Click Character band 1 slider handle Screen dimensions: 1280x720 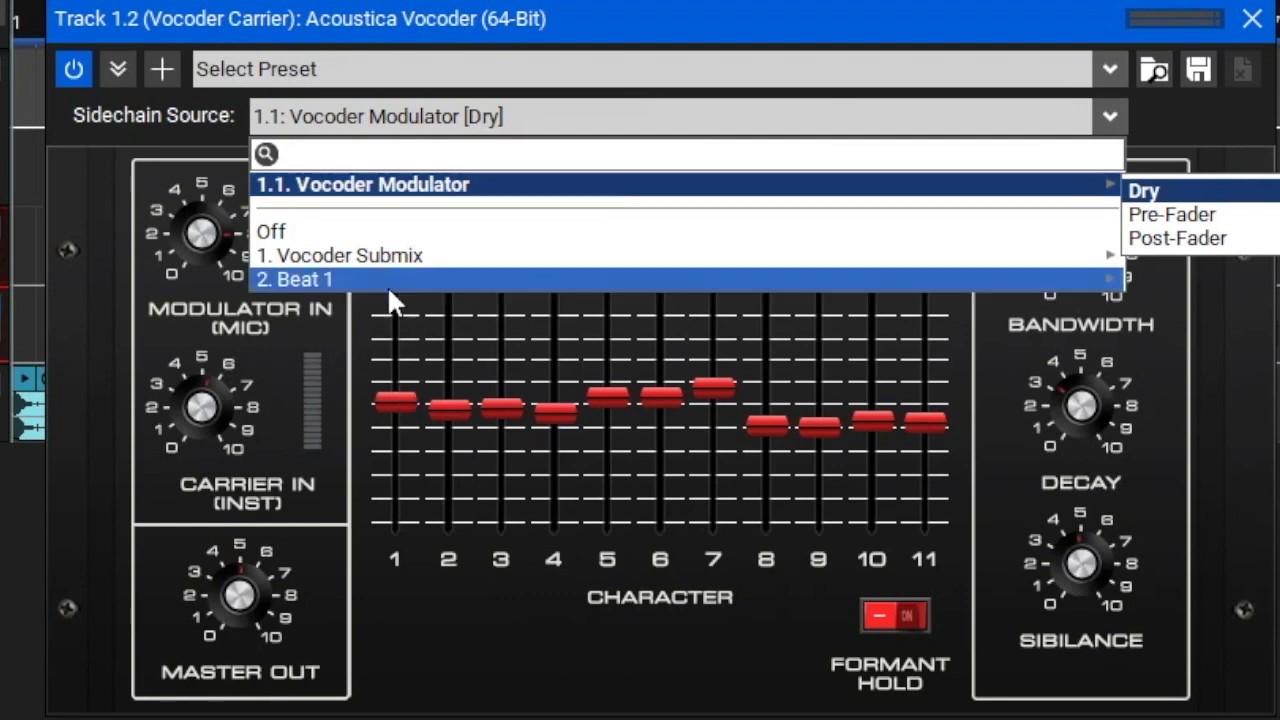tap(396, 402)
